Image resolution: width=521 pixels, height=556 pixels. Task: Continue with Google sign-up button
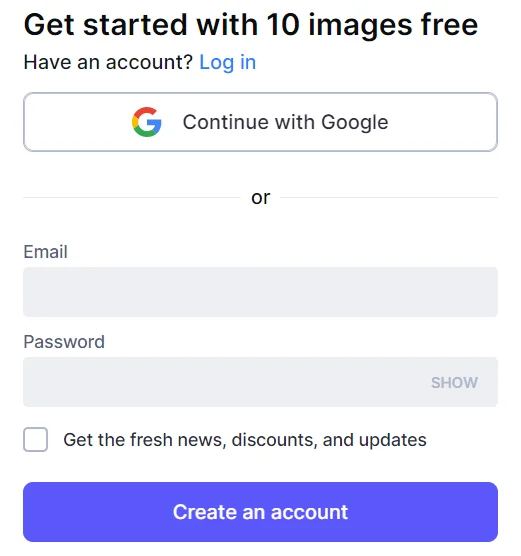[x=260, y=122]
